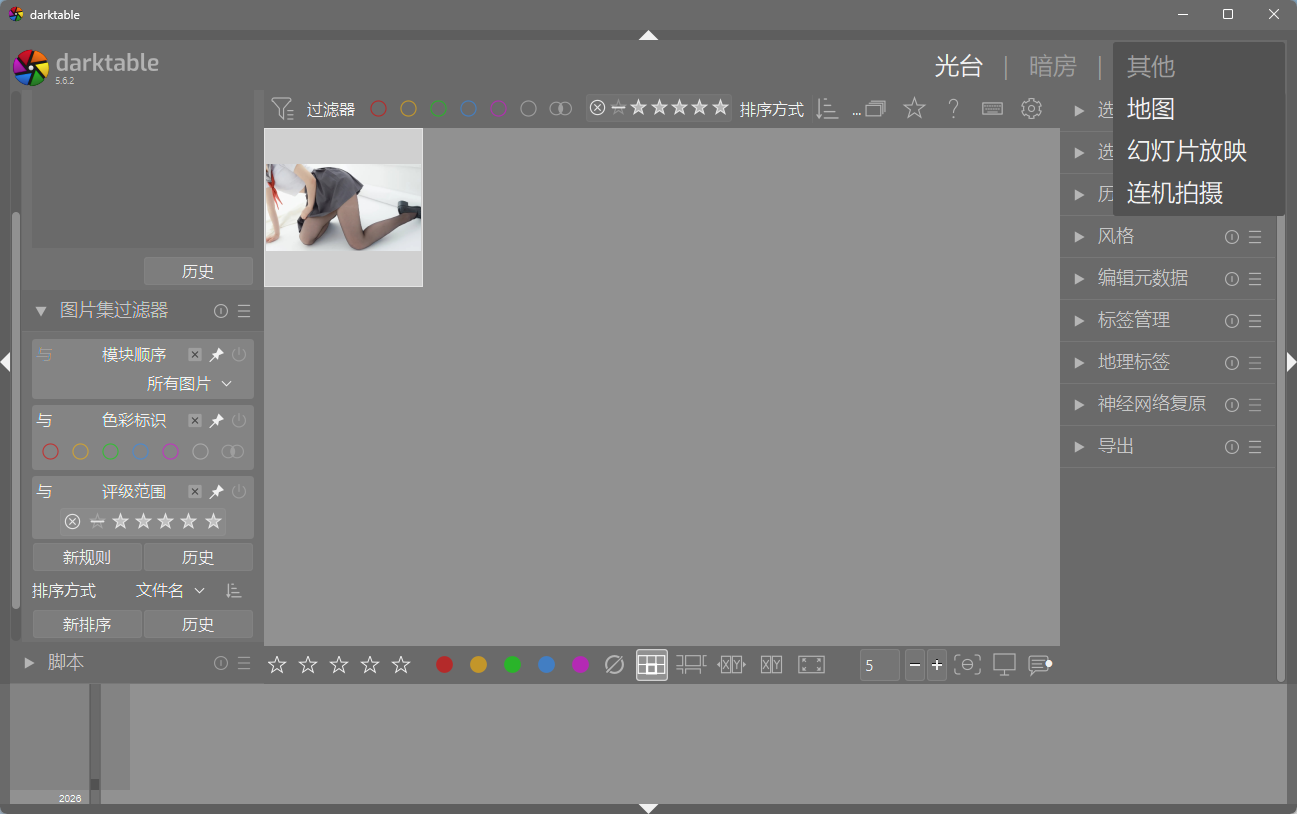Open the display profile monitor icon
The image size is (1297, 814).
(1004, 665)
